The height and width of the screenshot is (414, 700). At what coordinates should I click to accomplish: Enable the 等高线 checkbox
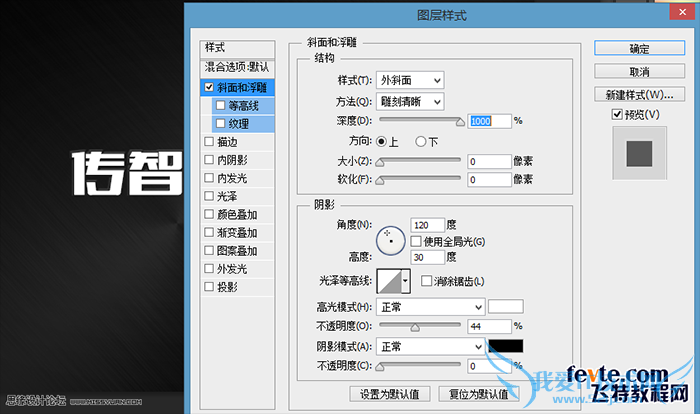click(221, 105)
